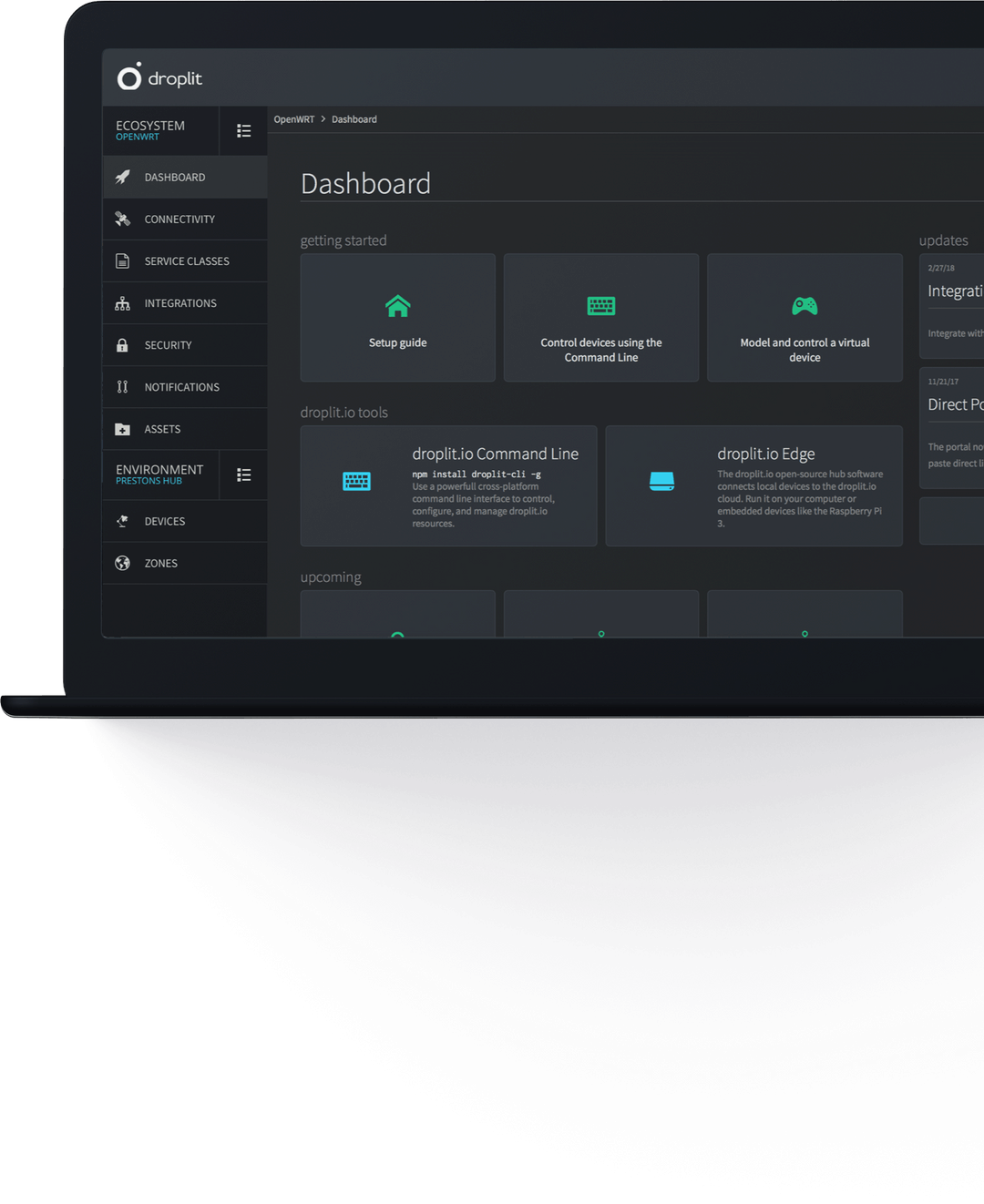
Task: Open Notifications from the sidebar icon
Action: (x=123, y=386)
